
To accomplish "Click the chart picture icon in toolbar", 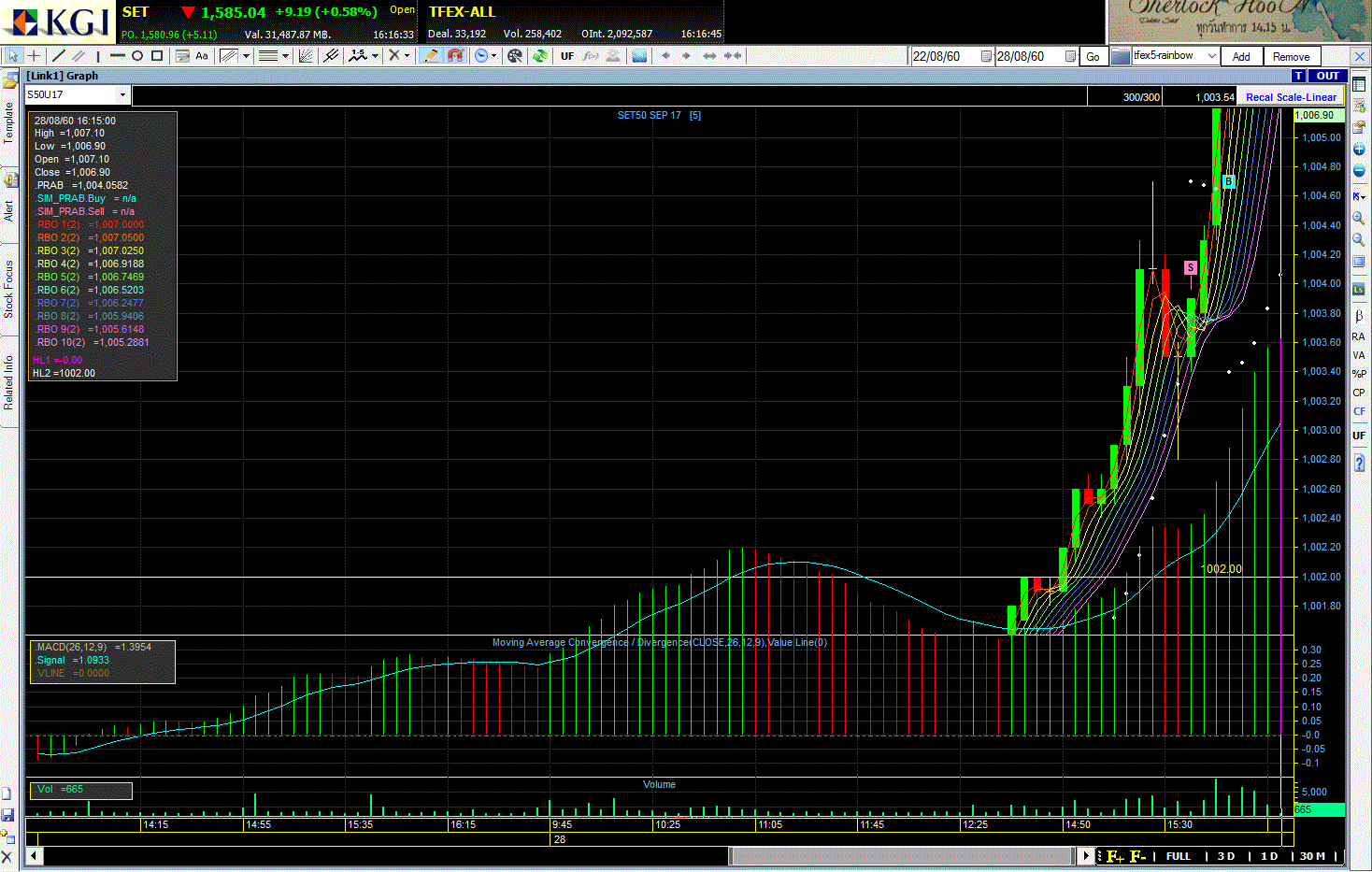I will pos(639,56).
